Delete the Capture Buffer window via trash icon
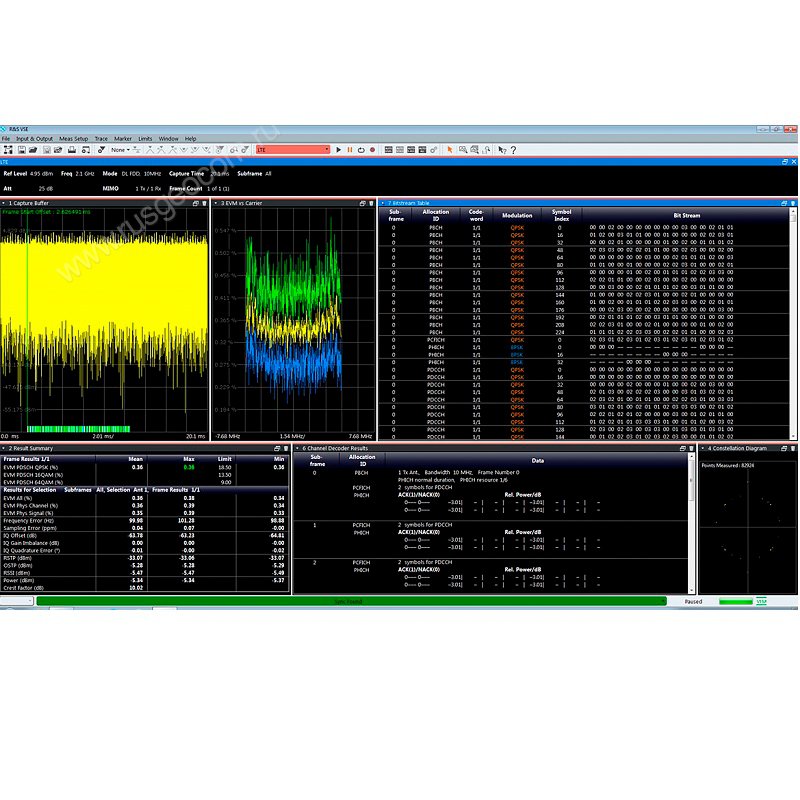800x800 pixels. pyautogui.click(x=205, y=203)
